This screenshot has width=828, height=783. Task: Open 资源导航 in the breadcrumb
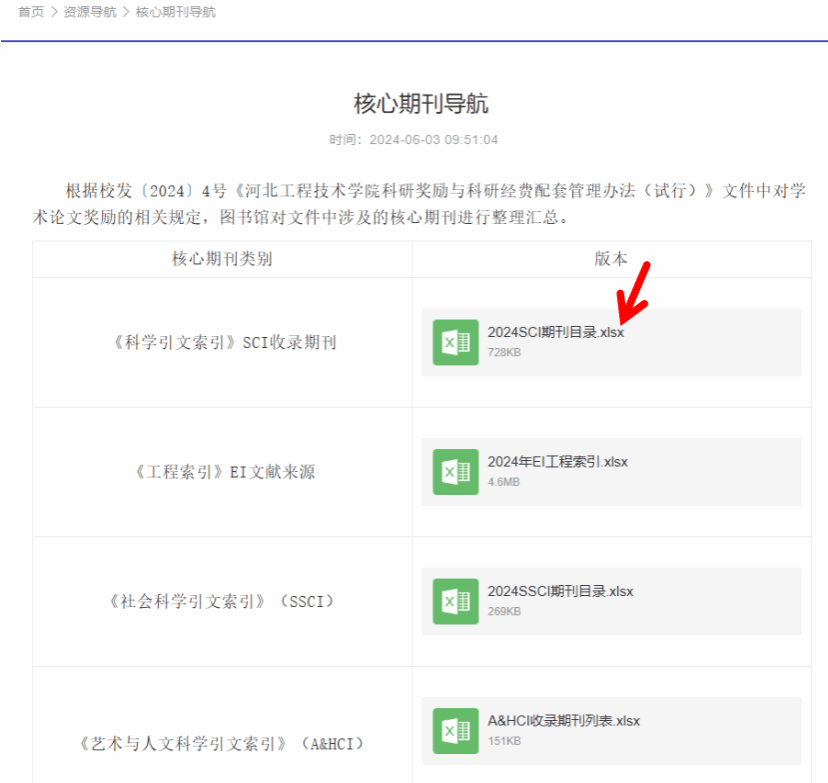coord(90,12)
